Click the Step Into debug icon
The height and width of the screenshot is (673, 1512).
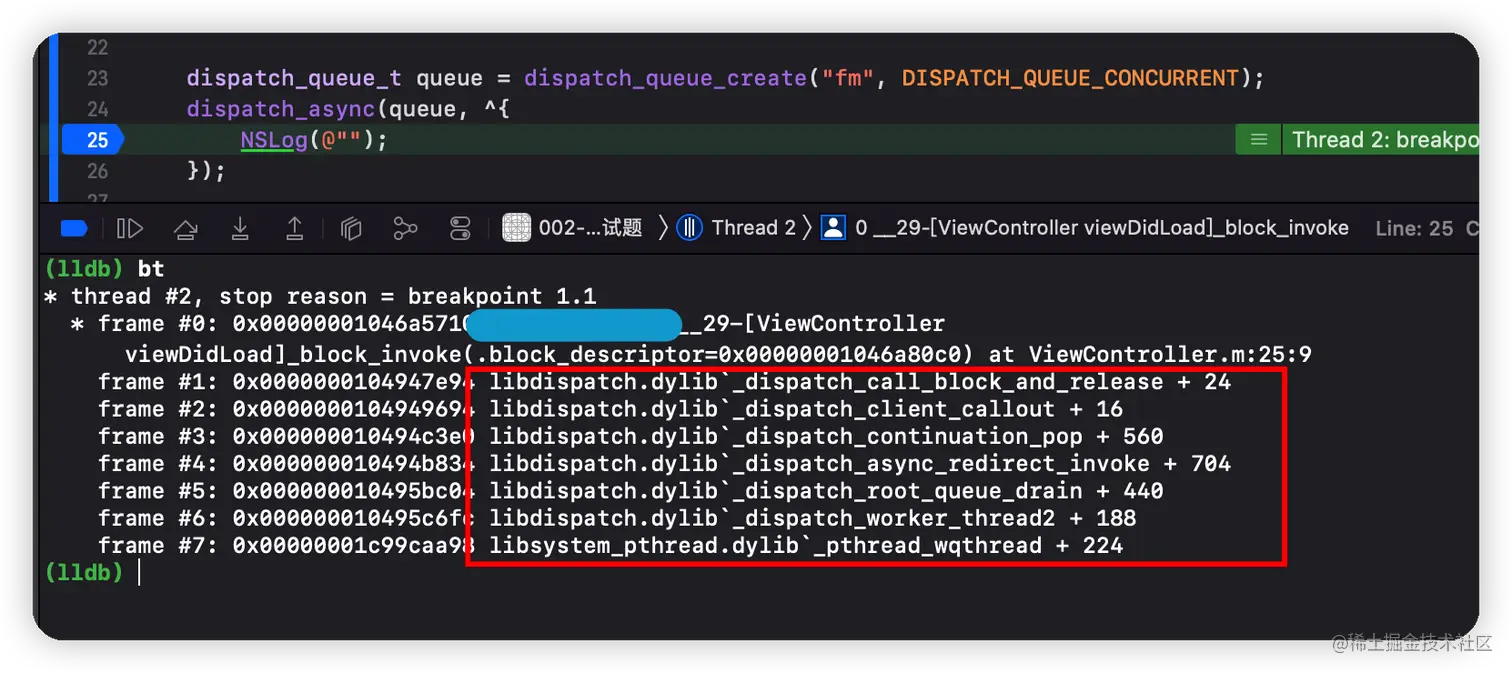240,229
